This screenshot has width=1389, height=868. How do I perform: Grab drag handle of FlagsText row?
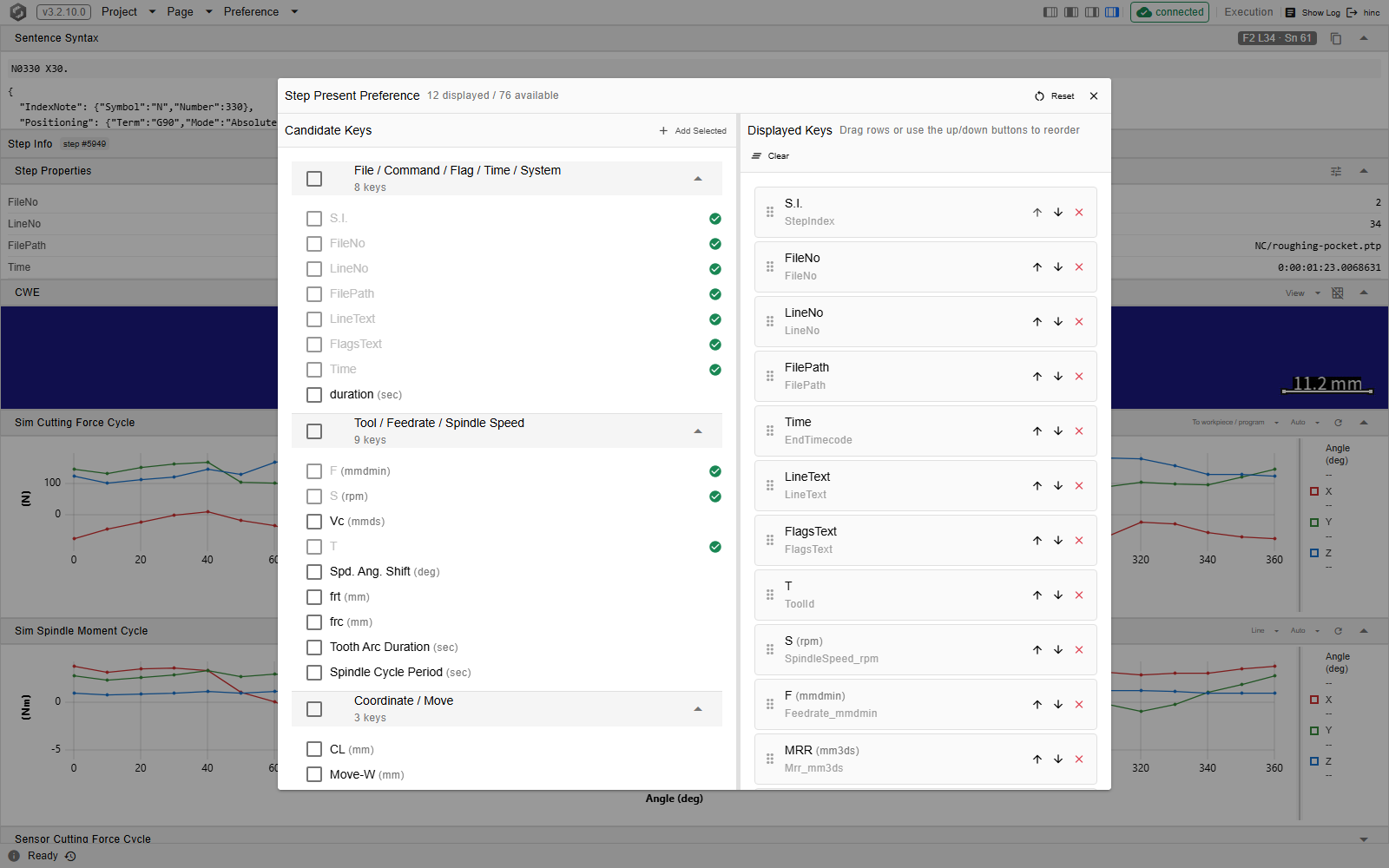point(770,541)
